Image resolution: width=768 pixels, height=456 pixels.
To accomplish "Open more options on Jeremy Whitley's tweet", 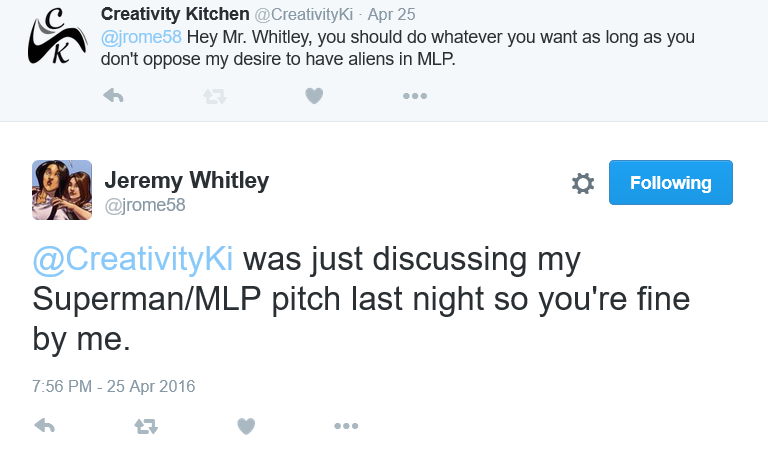I will tap(346, 426).
